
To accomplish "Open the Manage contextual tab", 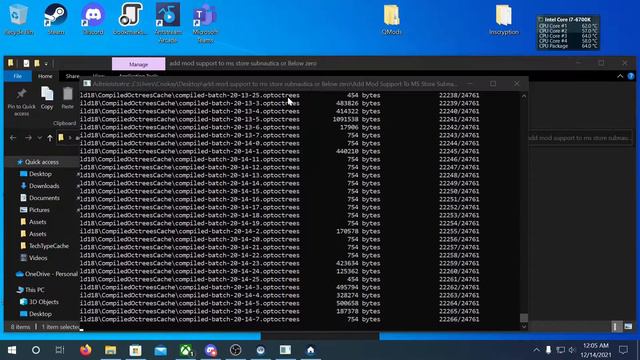I will pos(138,64).
